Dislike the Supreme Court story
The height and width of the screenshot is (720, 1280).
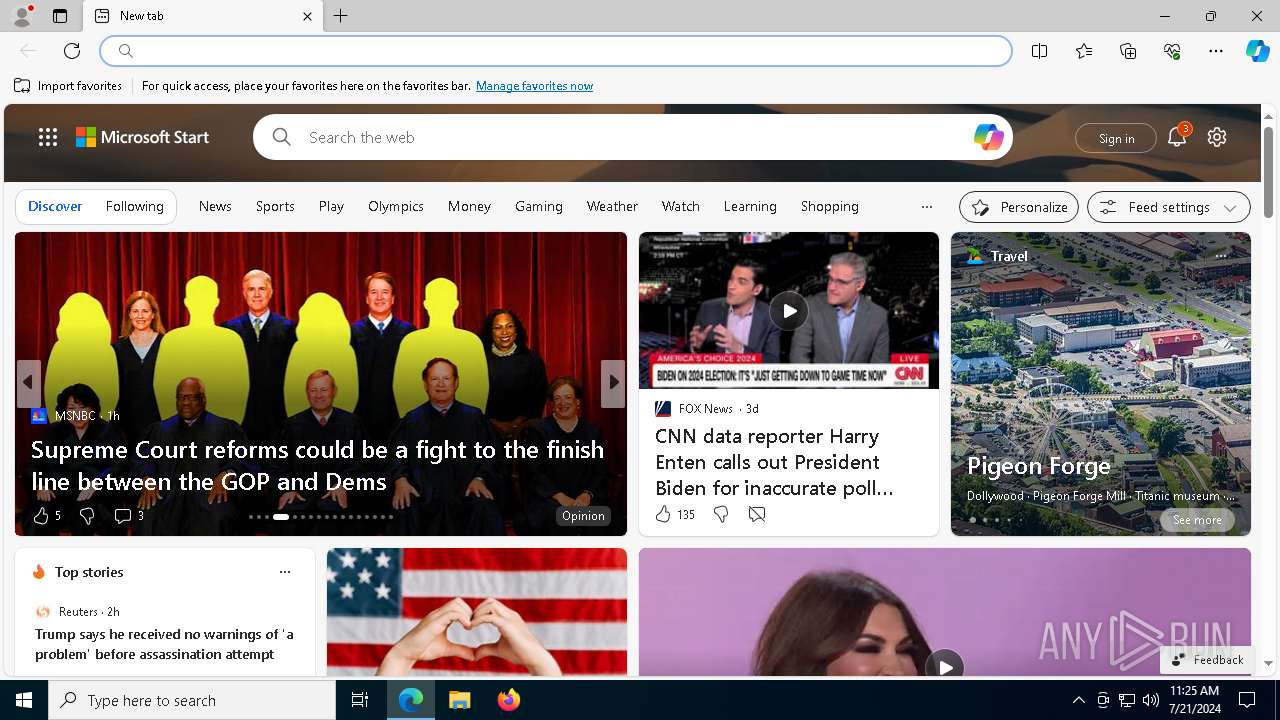click(87, 516)
